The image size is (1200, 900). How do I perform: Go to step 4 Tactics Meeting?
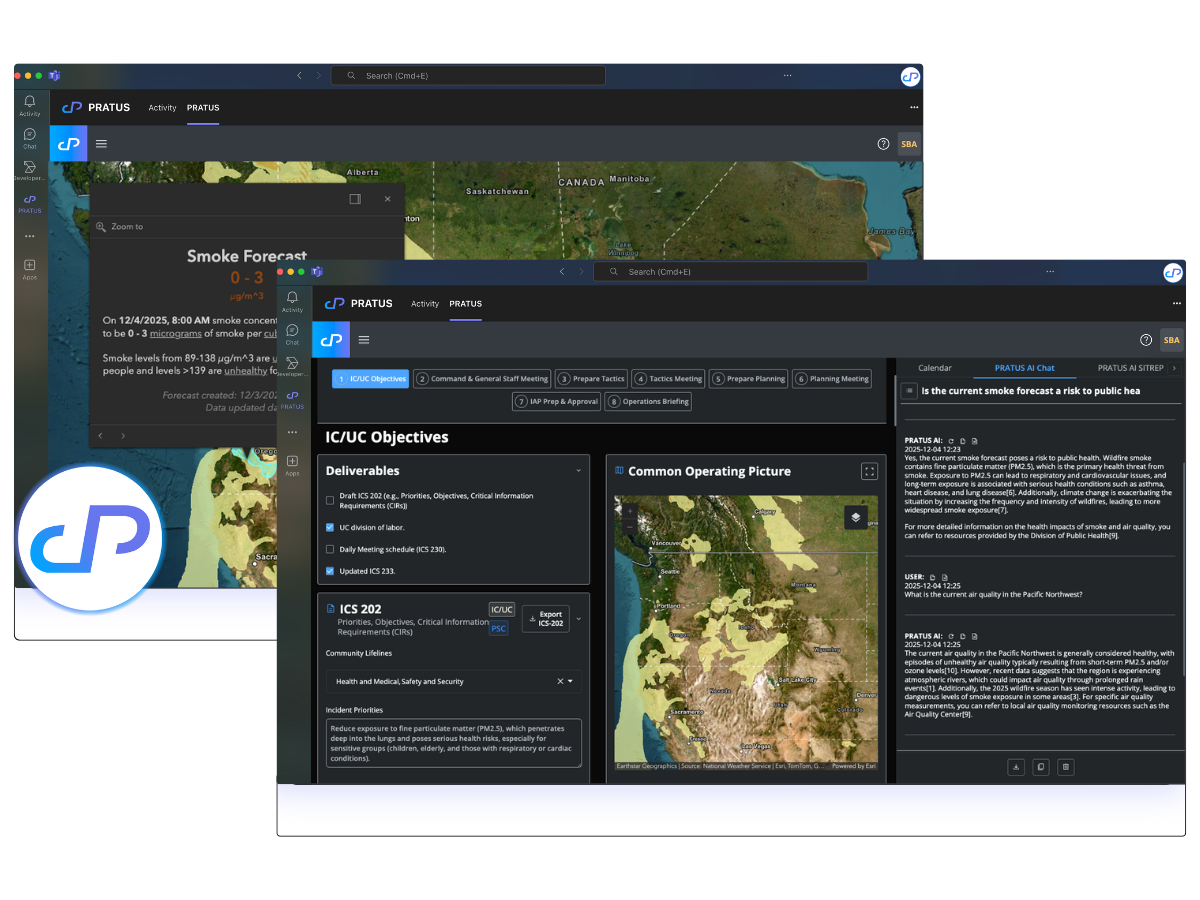tap(669, 379)
